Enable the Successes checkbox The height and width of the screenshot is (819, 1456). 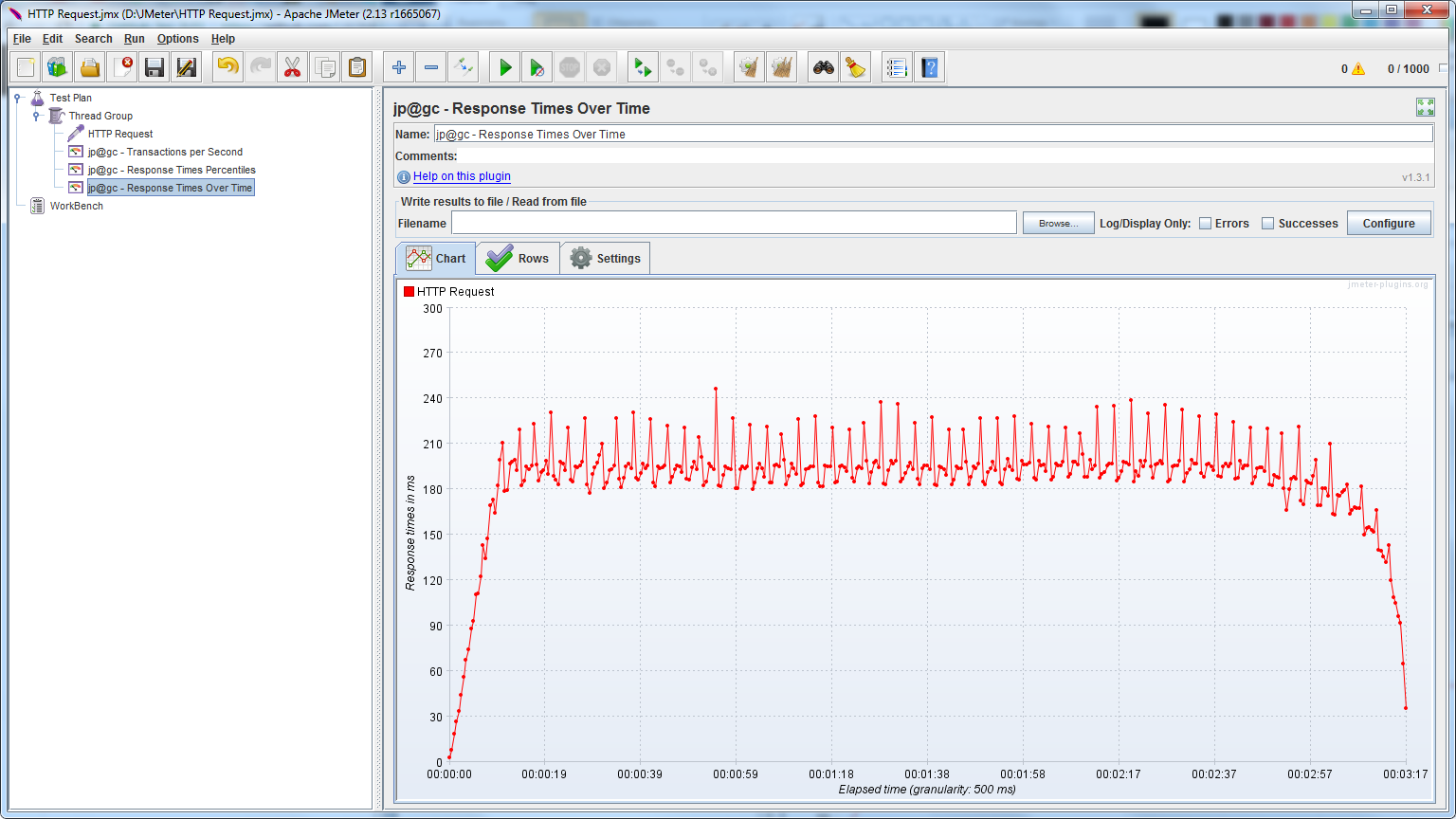[1268, 224]
